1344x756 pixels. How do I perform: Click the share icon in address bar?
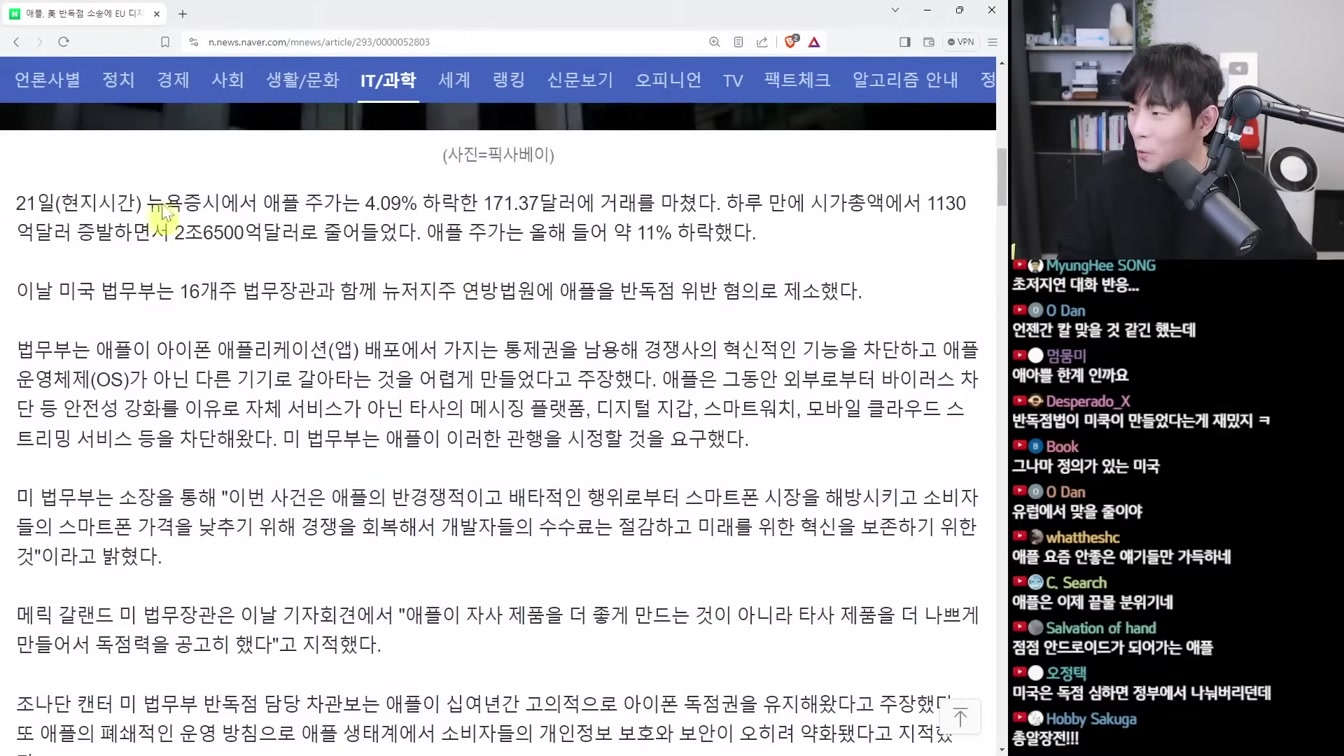pyautogui.click(x=762, y=42)
